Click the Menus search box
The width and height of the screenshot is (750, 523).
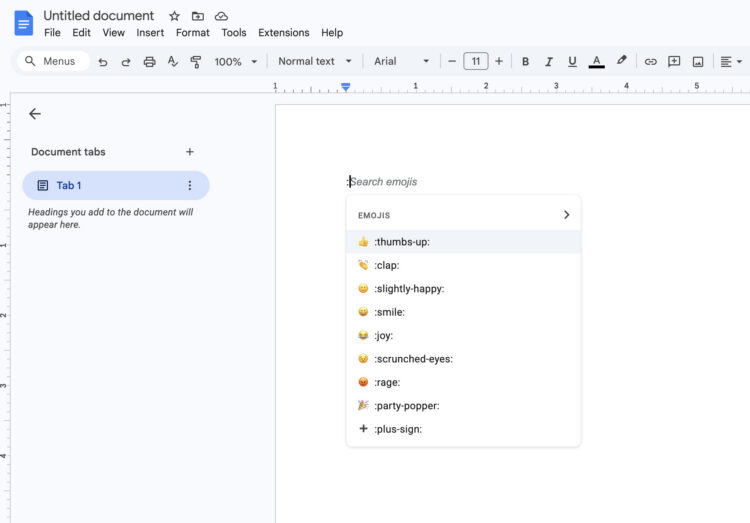tap(53, 61)
